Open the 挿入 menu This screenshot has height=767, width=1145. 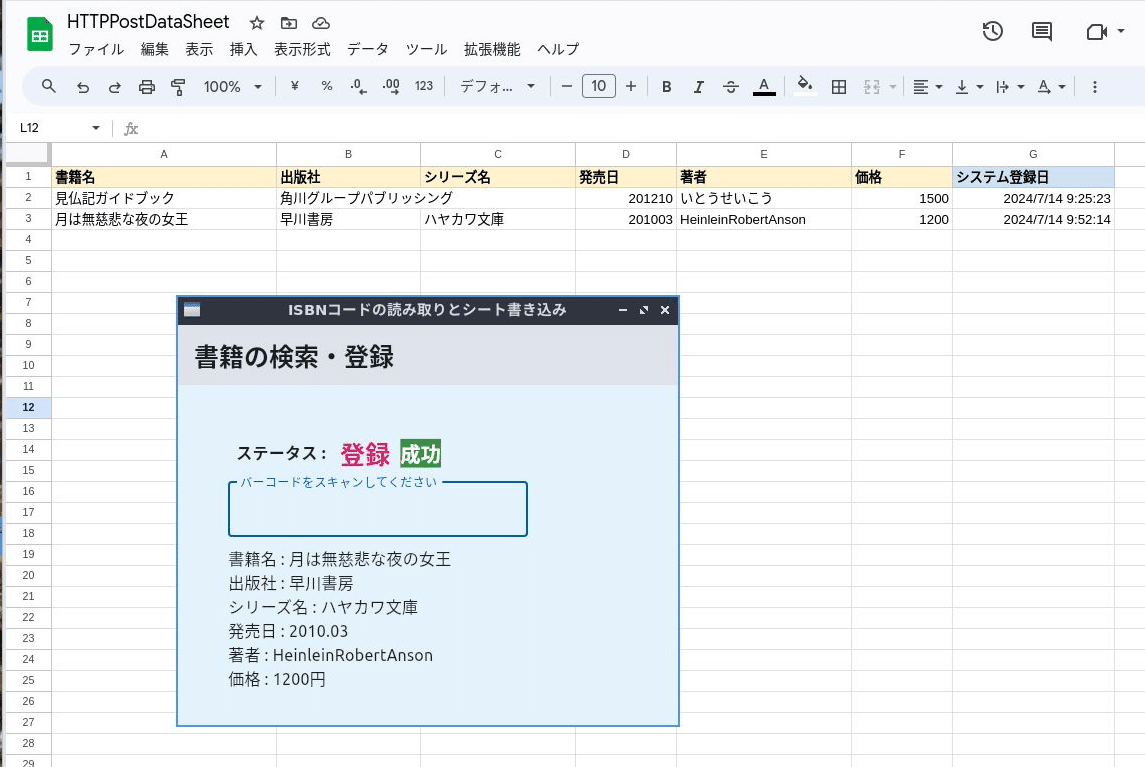[x=243, y=49]
